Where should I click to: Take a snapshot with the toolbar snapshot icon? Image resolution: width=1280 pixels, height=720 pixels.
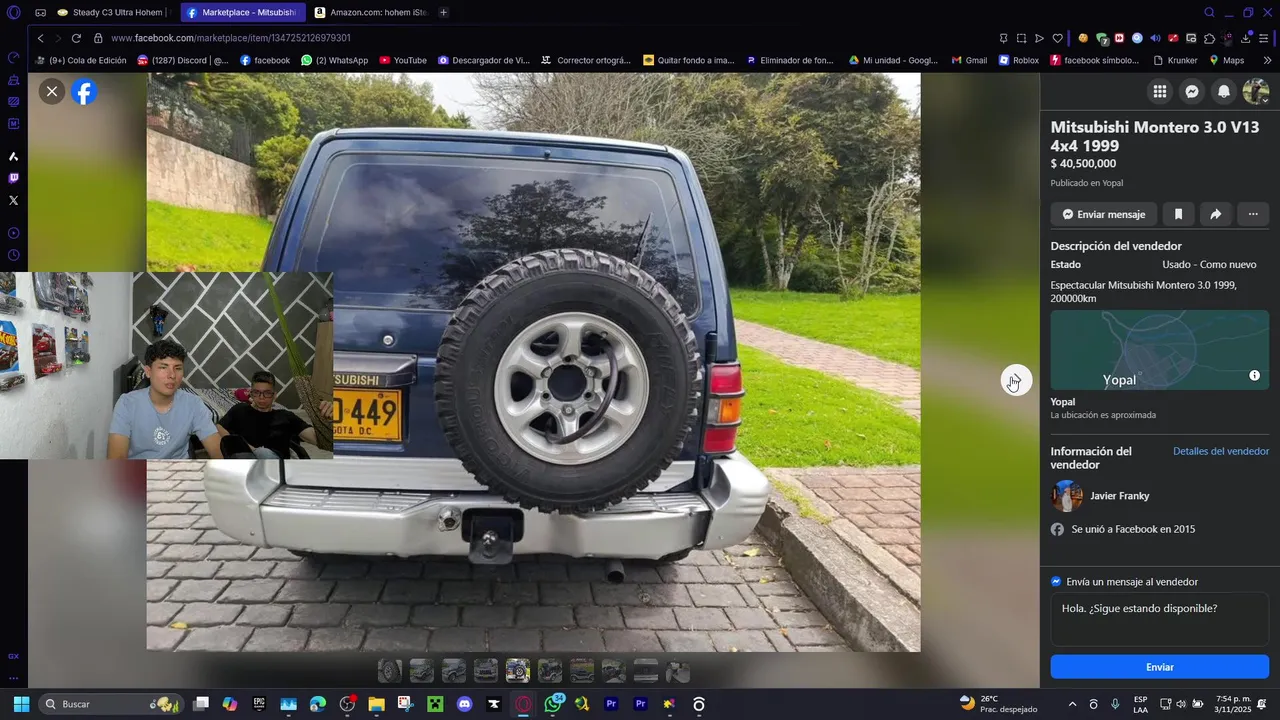(x=1021, y=38)
